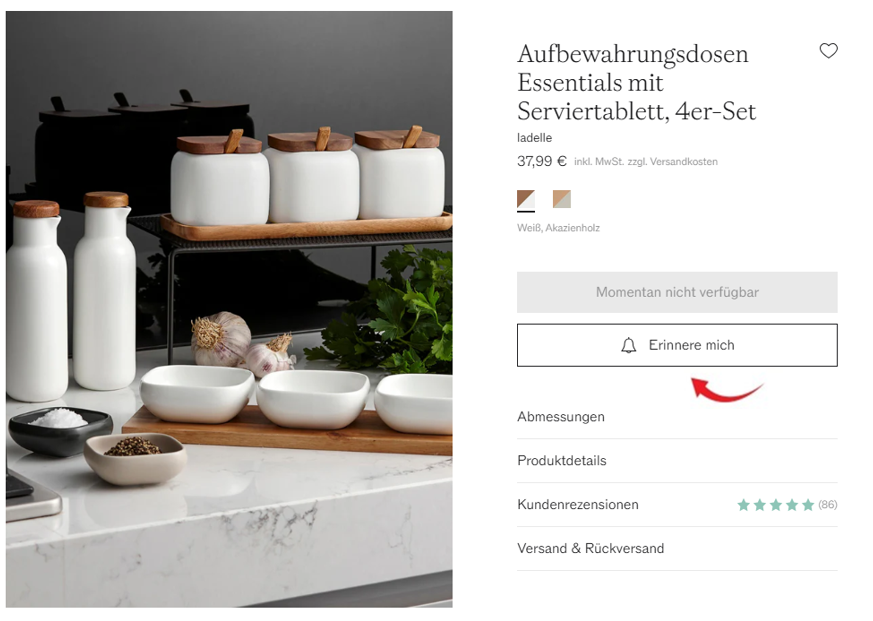This screenshot has width=873, height=621.
Task: Click the 'Momentan nicht verfügbar' button
Action: [x=677, y=292]
